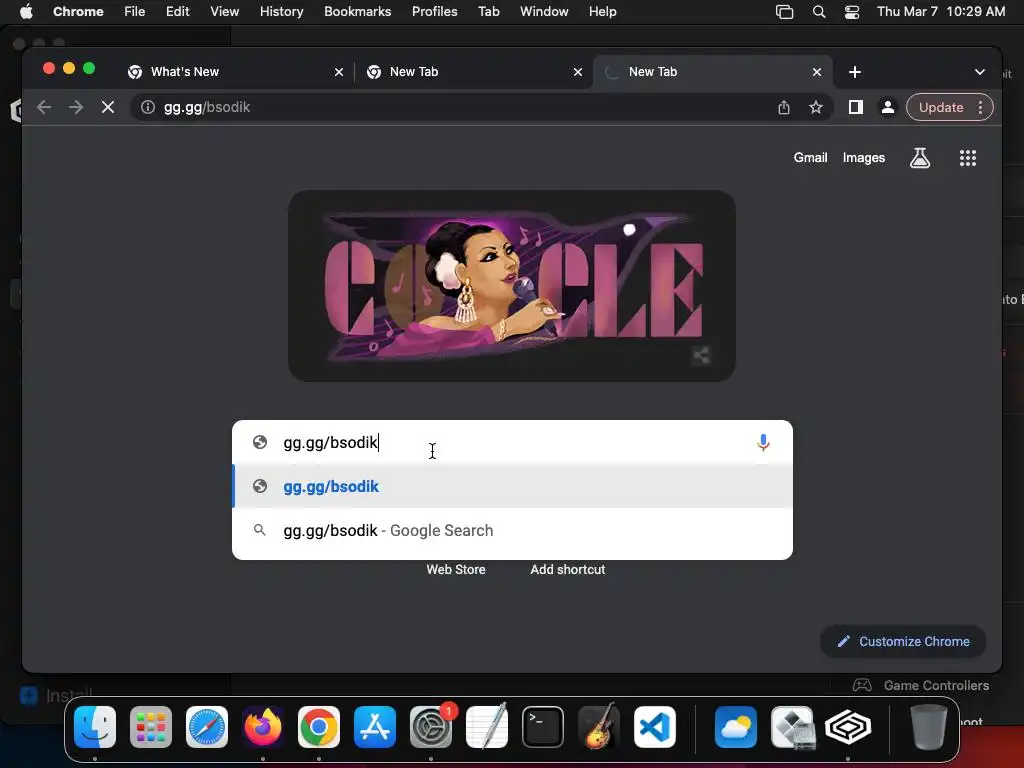Image resolution: width=1024 pixels, height=768 pixels.
Task: Open the View menu
Action: click(224, 11)
